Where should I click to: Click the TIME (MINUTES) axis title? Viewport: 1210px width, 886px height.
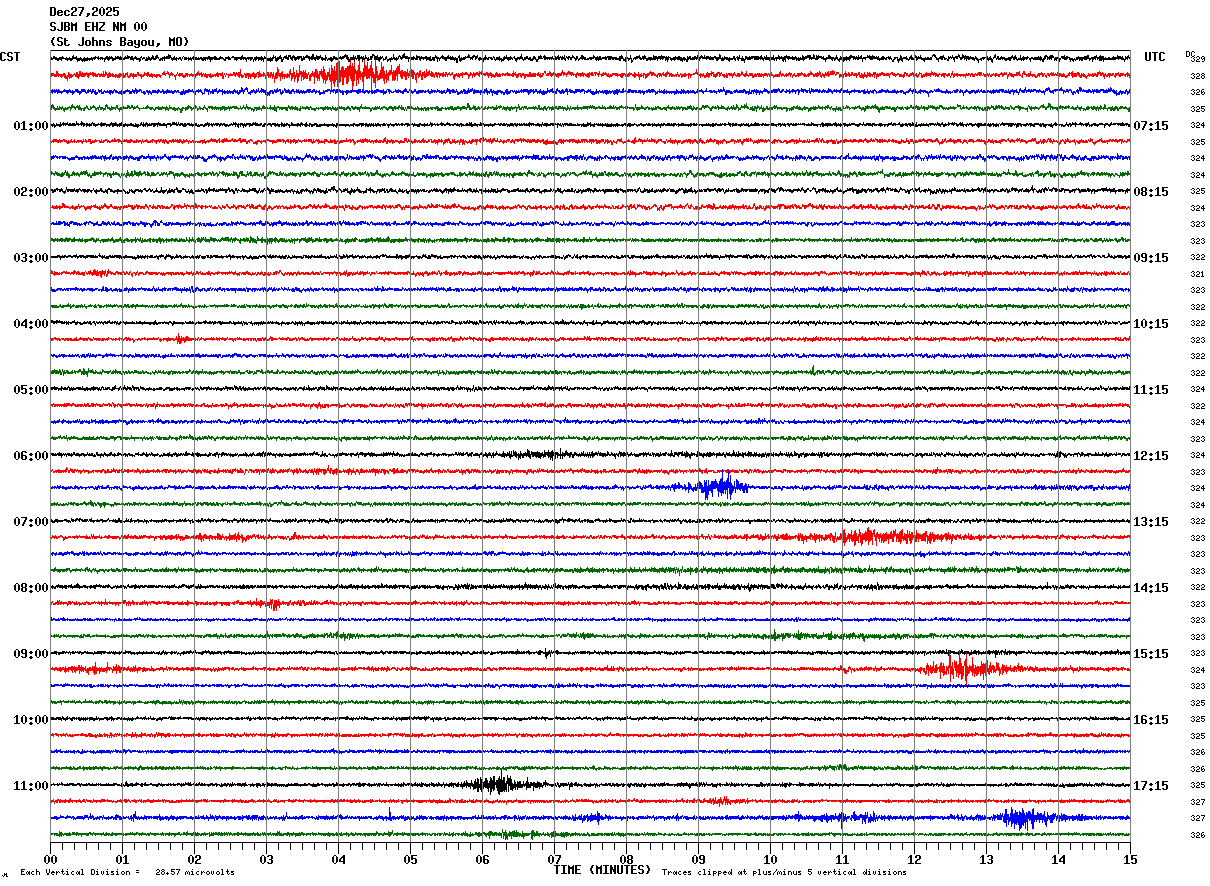coord(603,870)
